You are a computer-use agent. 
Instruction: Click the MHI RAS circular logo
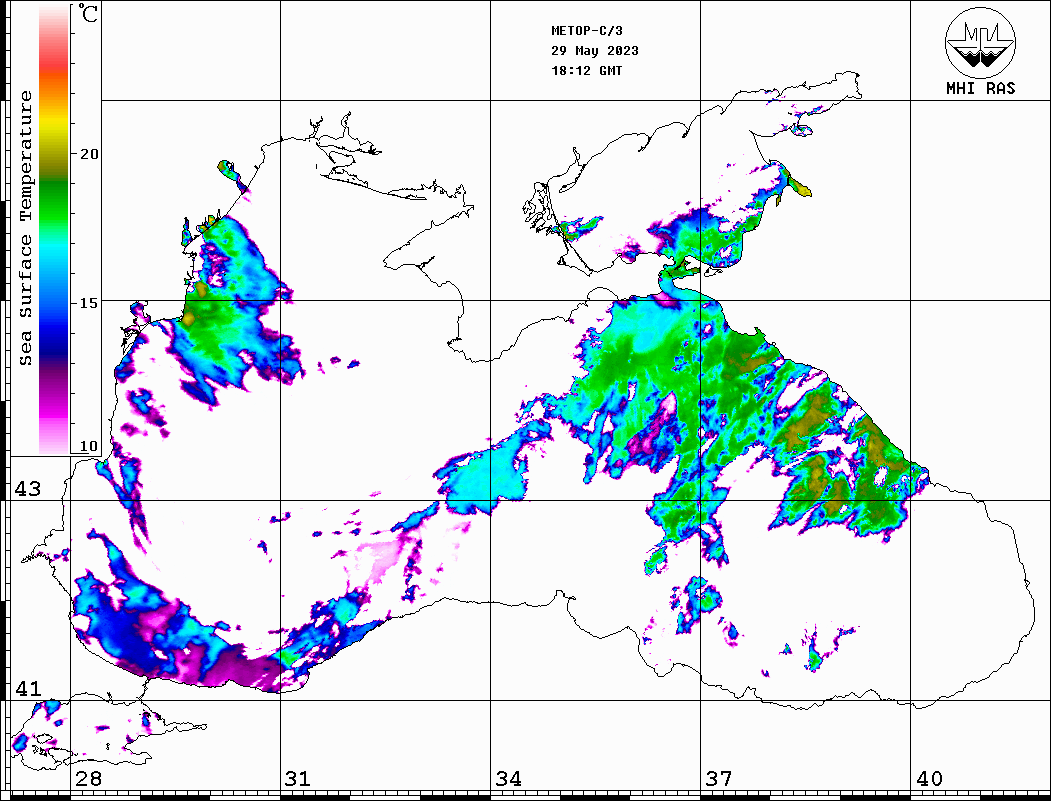[x=980, y=42]
